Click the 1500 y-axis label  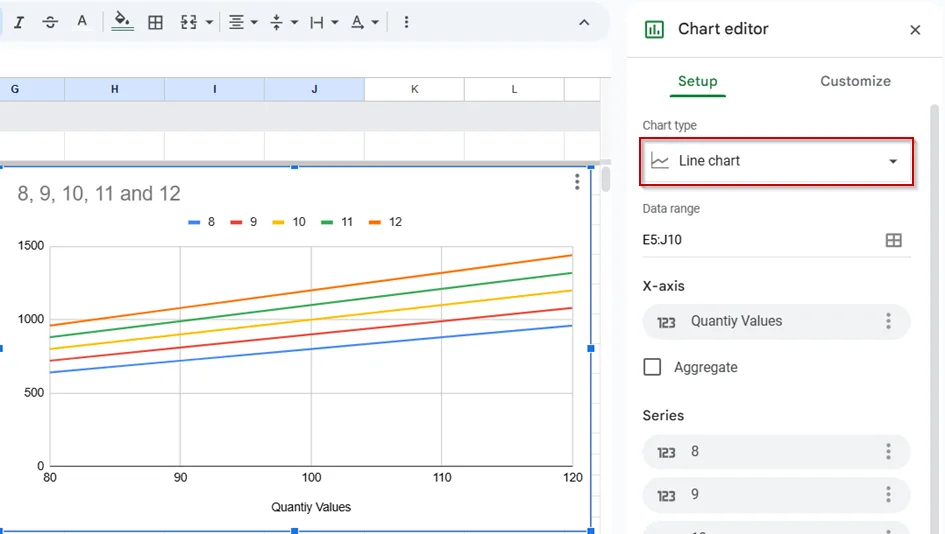tap(31, 245)
